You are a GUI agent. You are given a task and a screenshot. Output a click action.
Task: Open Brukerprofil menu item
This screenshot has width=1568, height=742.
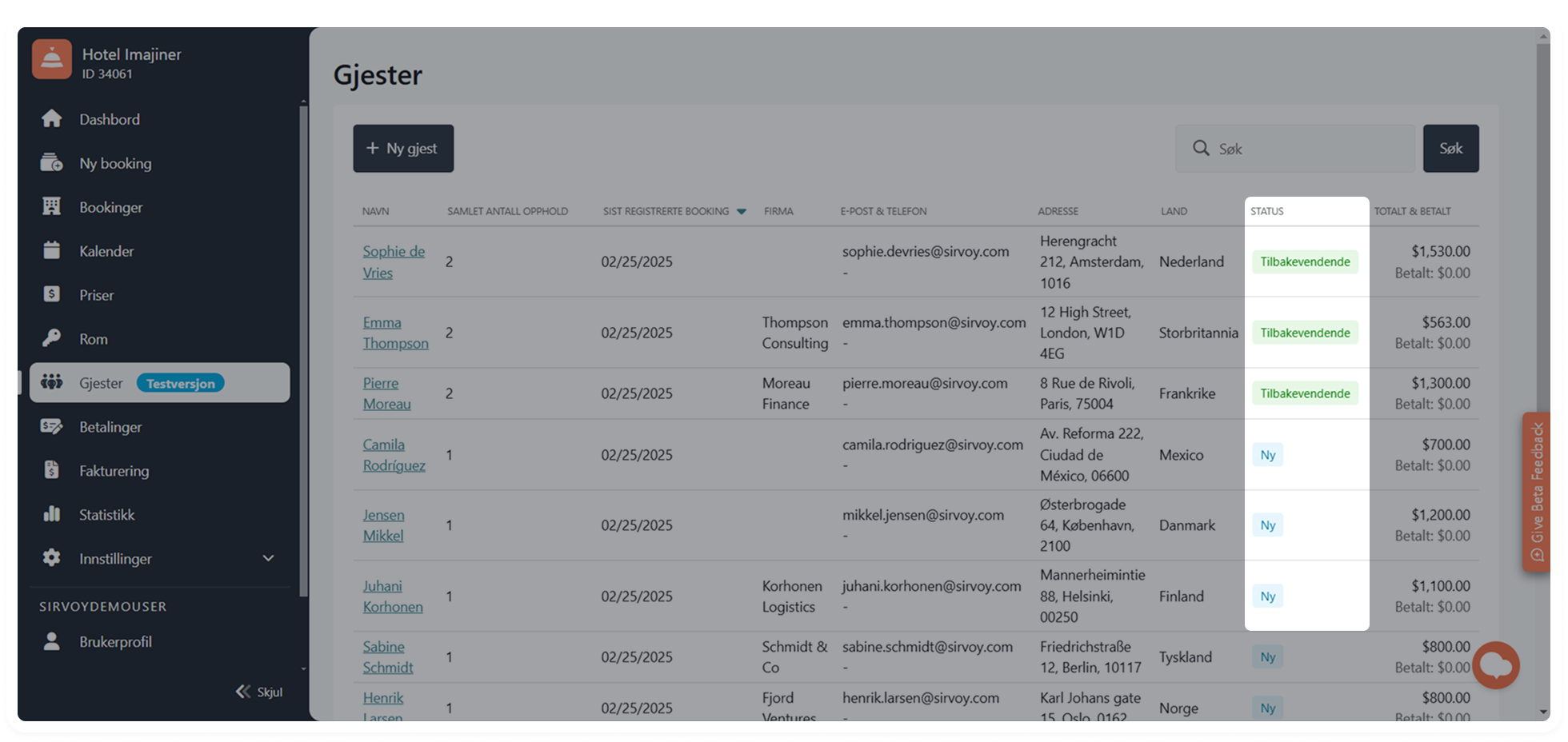tap(115, 642)
